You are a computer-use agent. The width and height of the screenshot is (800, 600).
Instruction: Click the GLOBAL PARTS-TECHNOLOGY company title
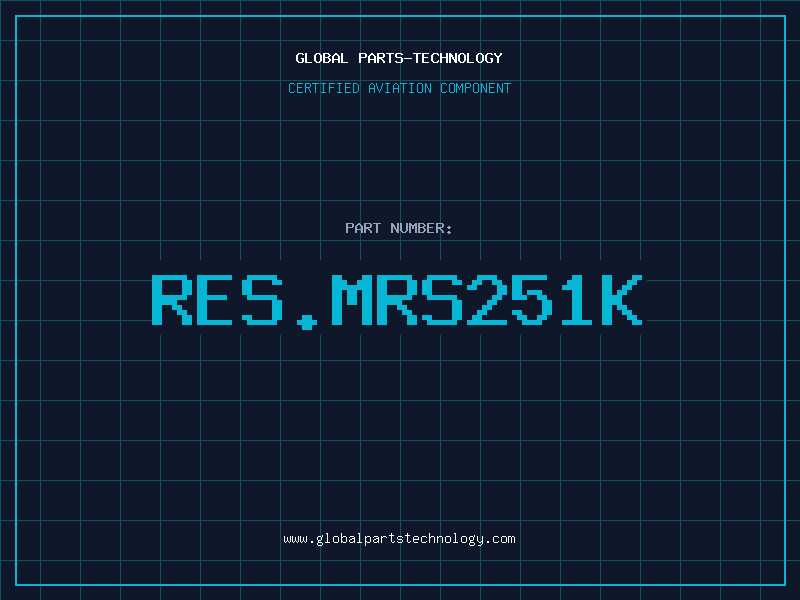click(399, 58)
